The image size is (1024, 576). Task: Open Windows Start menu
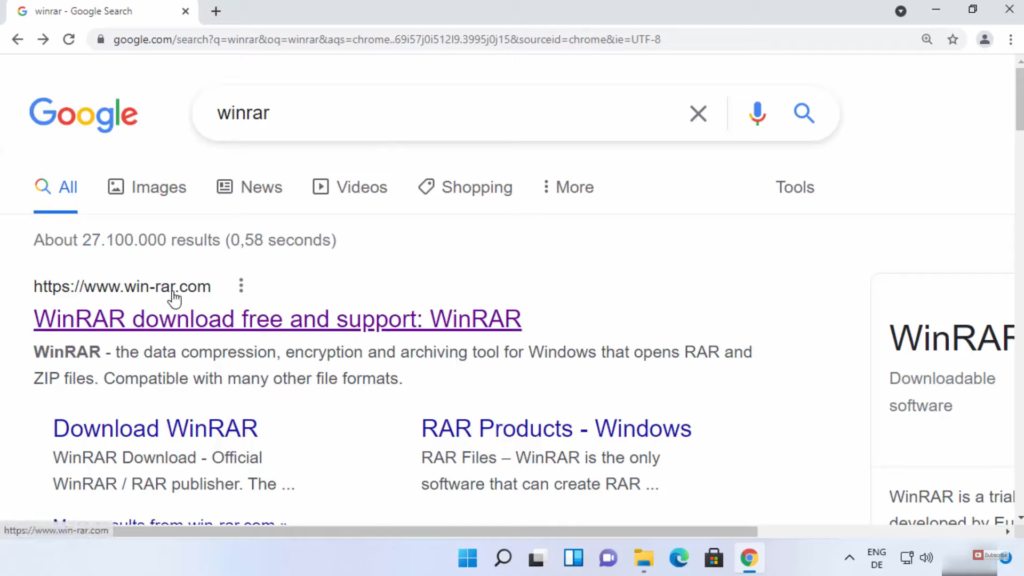pos(467,557)
